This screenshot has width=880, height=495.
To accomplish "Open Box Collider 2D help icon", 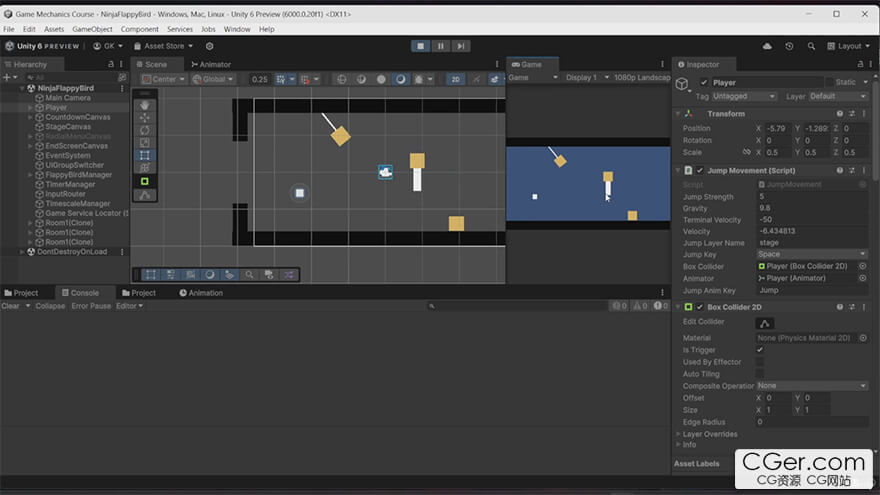I will [840, 307].
